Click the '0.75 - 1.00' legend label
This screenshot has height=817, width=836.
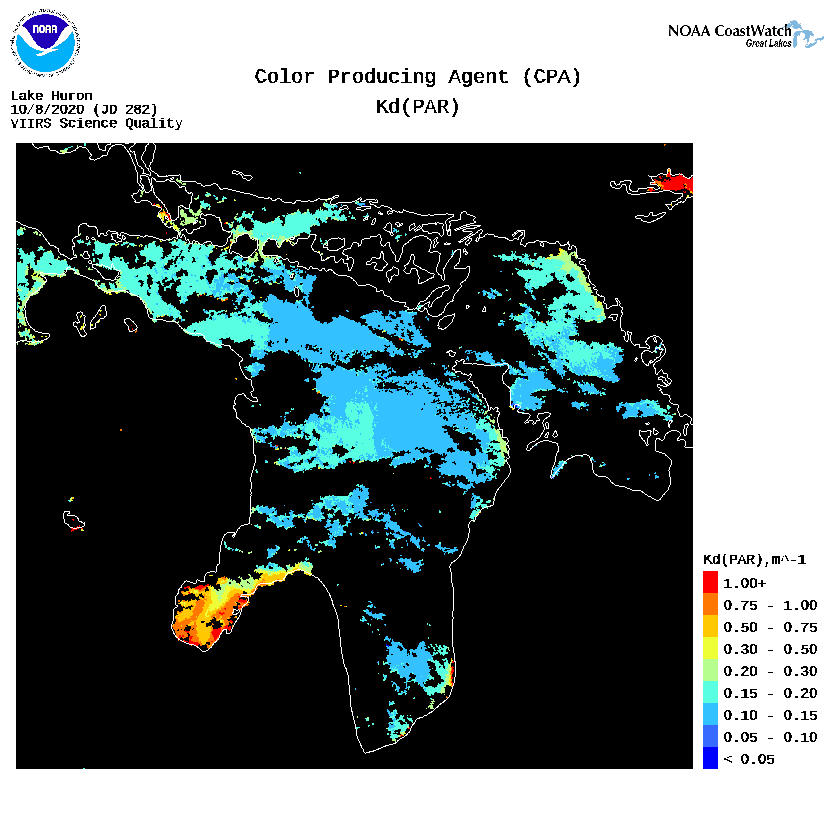click(770, 605)
